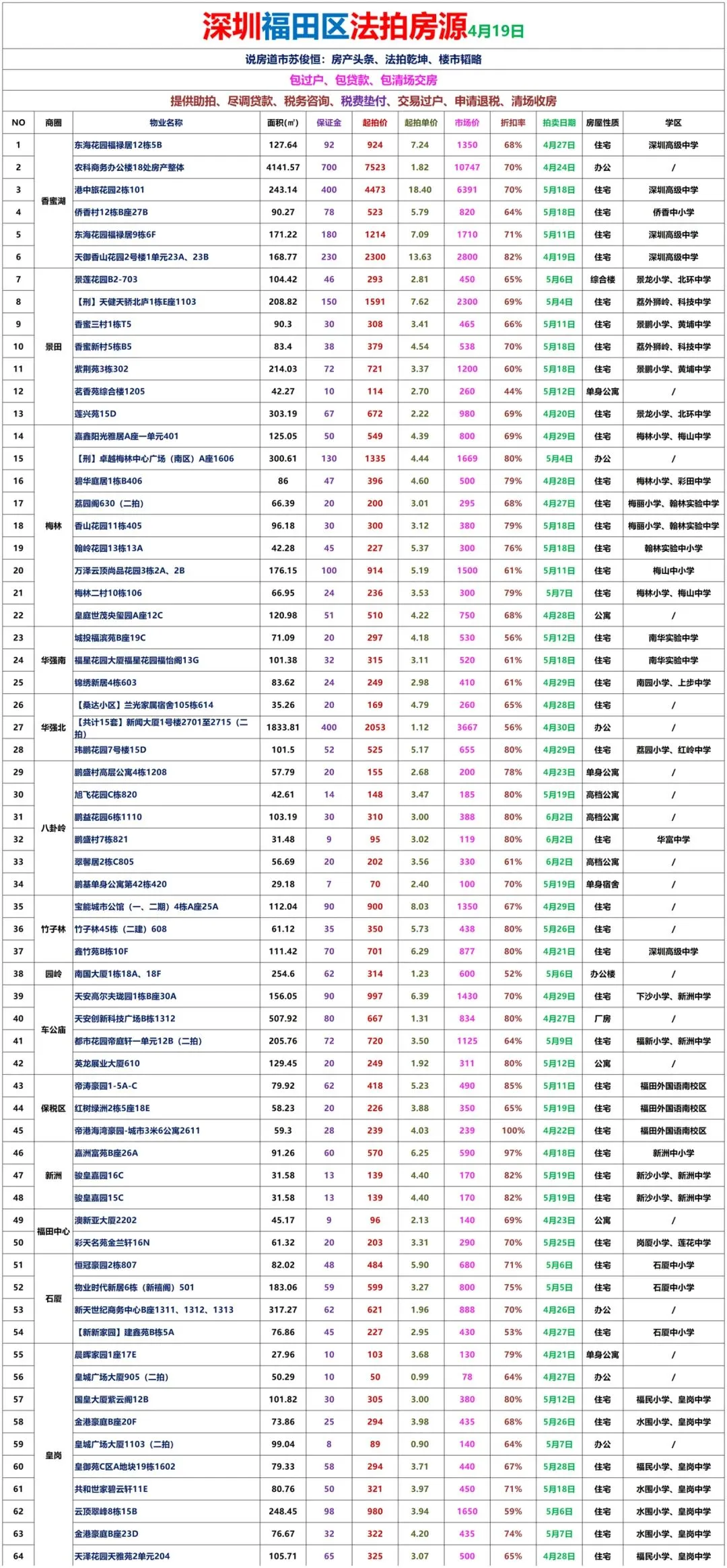
Task: Click the market price 10747
Action: click(x=467, y=168)
